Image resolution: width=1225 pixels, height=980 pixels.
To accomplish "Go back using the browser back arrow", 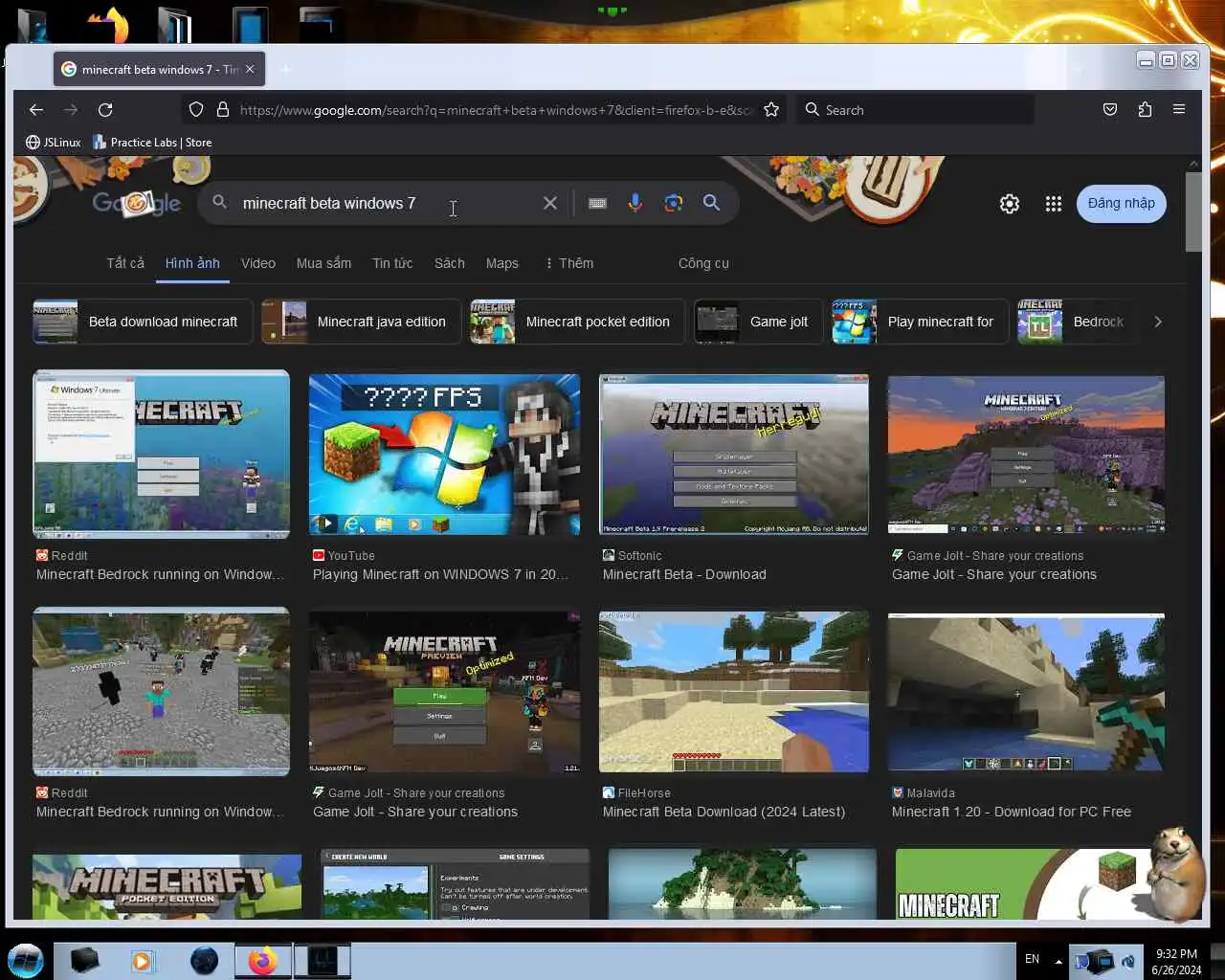I will (36, 110).
